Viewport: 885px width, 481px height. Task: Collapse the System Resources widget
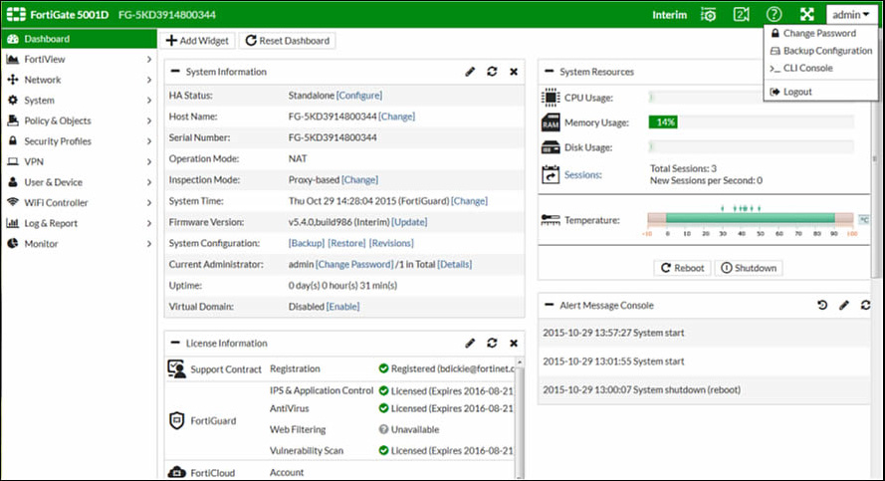549,71
